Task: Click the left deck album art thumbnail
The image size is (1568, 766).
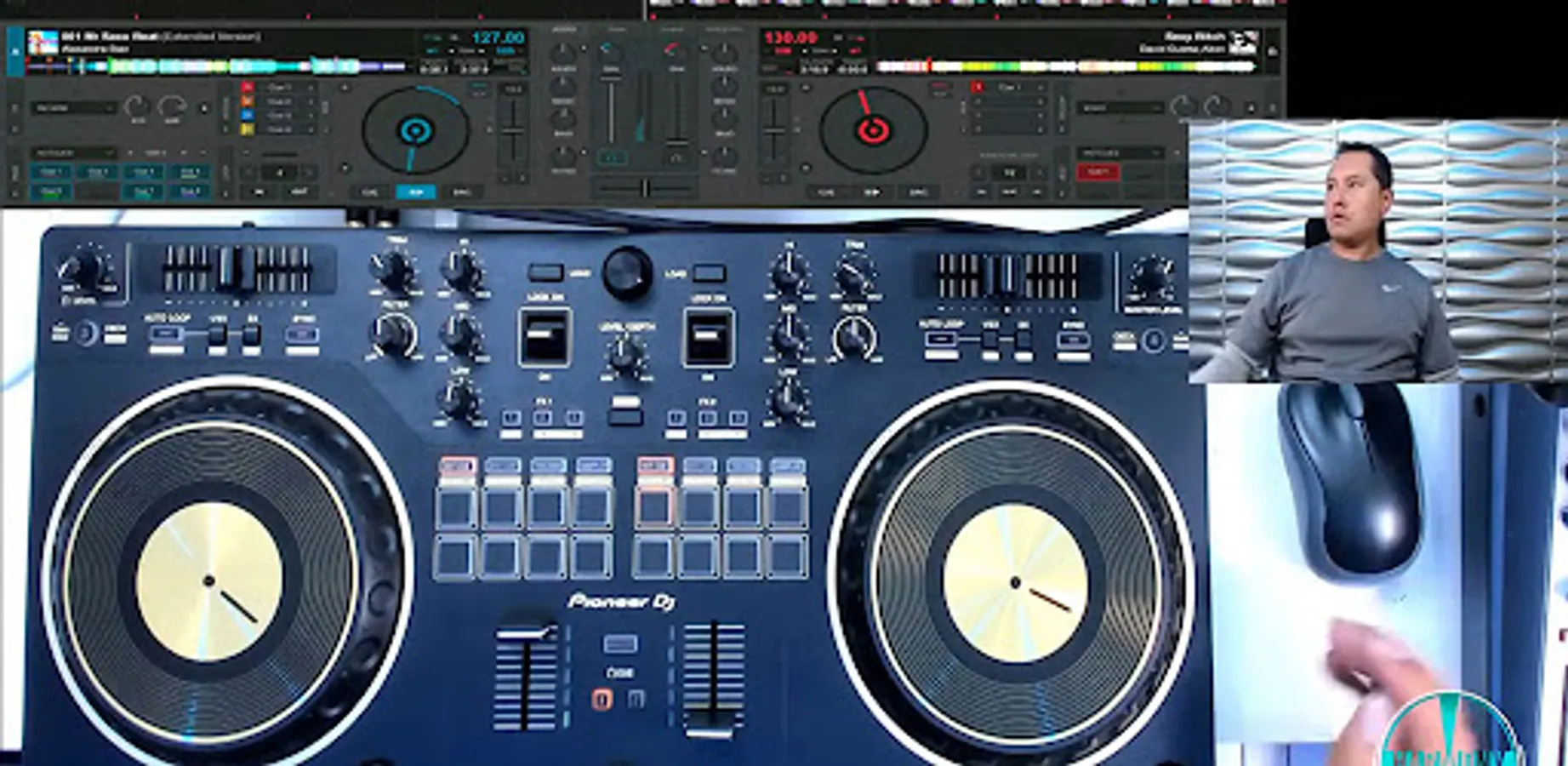Action: 43,43
